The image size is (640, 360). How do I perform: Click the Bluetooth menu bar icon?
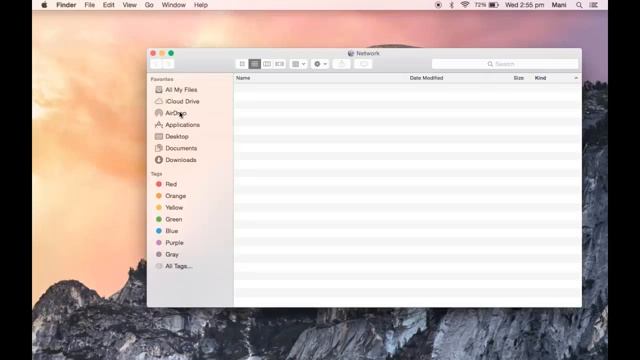451,5
